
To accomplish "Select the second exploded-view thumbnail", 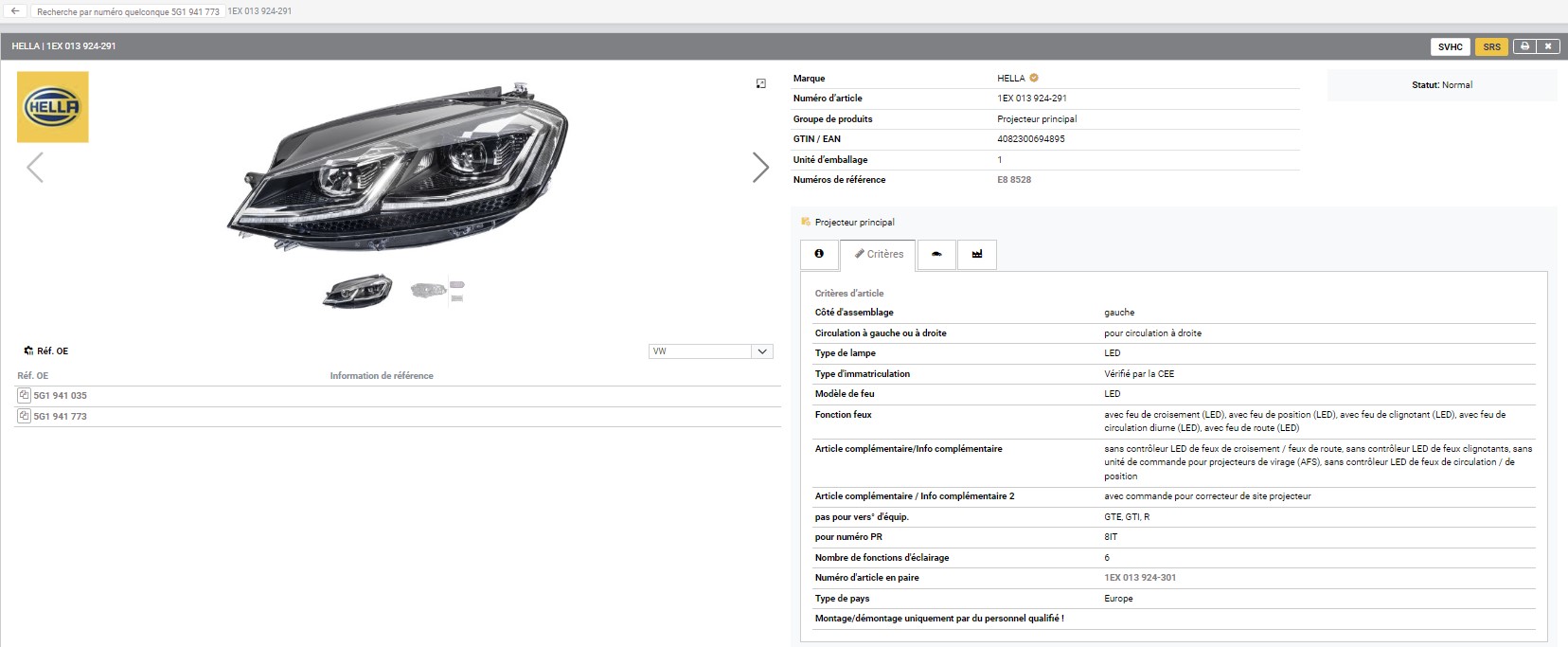I will (437, 290).
